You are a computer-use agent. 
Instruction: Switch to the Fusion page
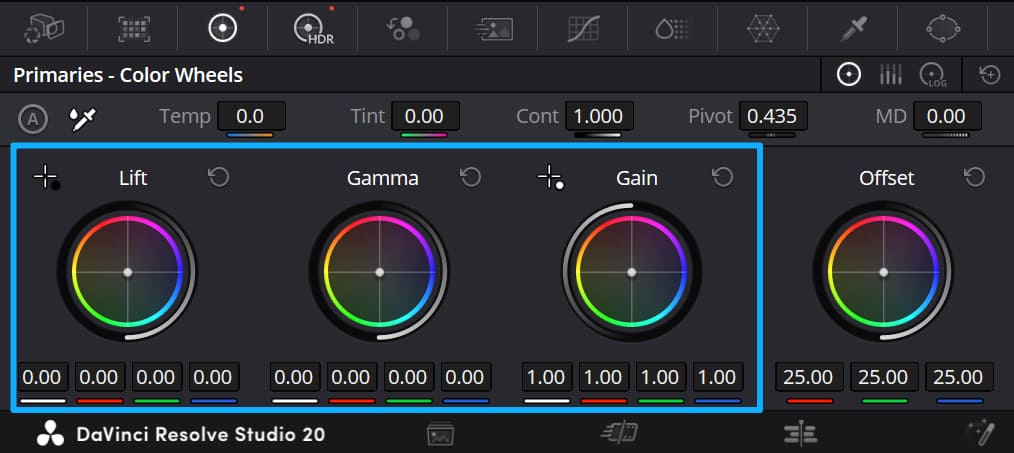point(980,432)
